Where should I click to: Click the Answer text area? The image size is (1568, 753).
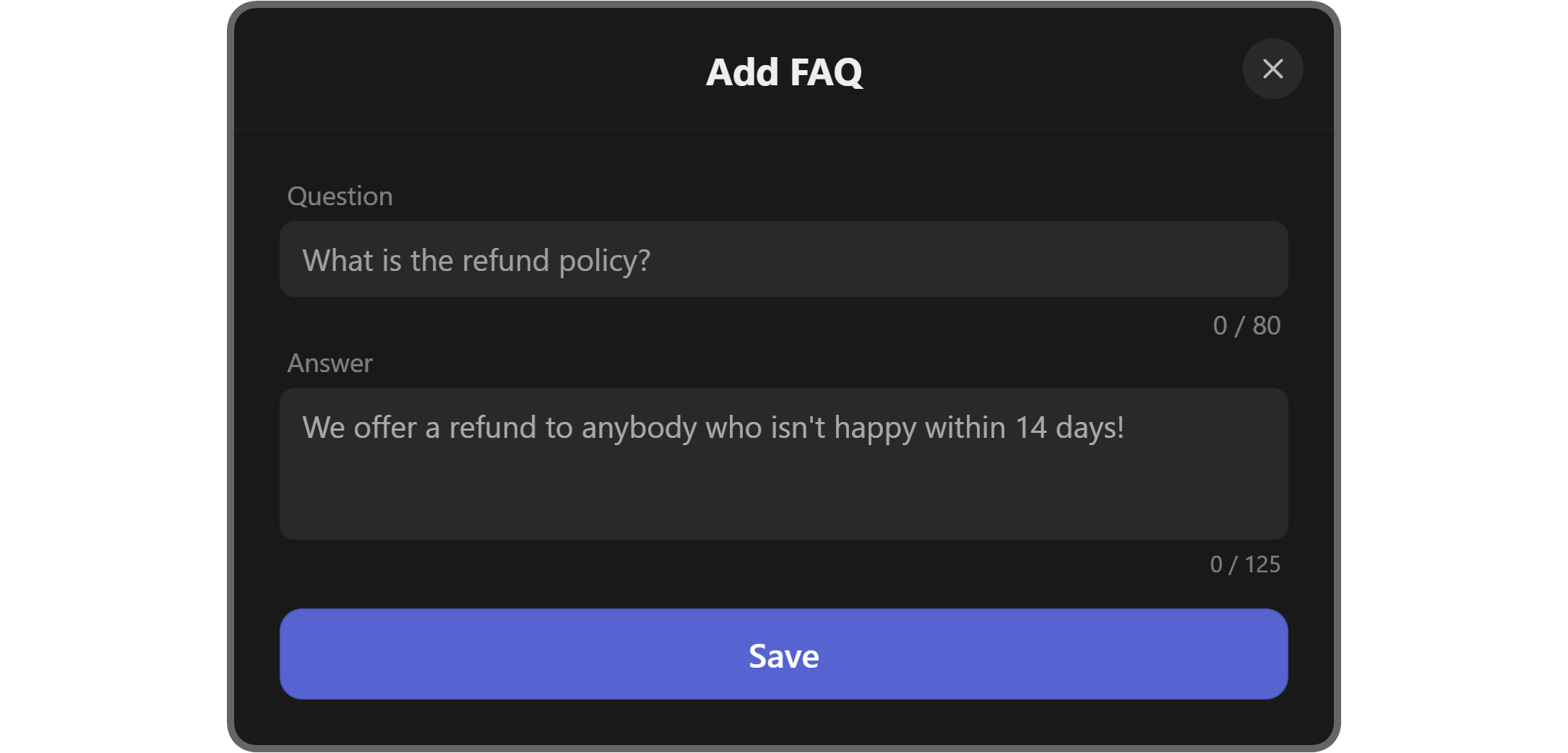(783, 463)
